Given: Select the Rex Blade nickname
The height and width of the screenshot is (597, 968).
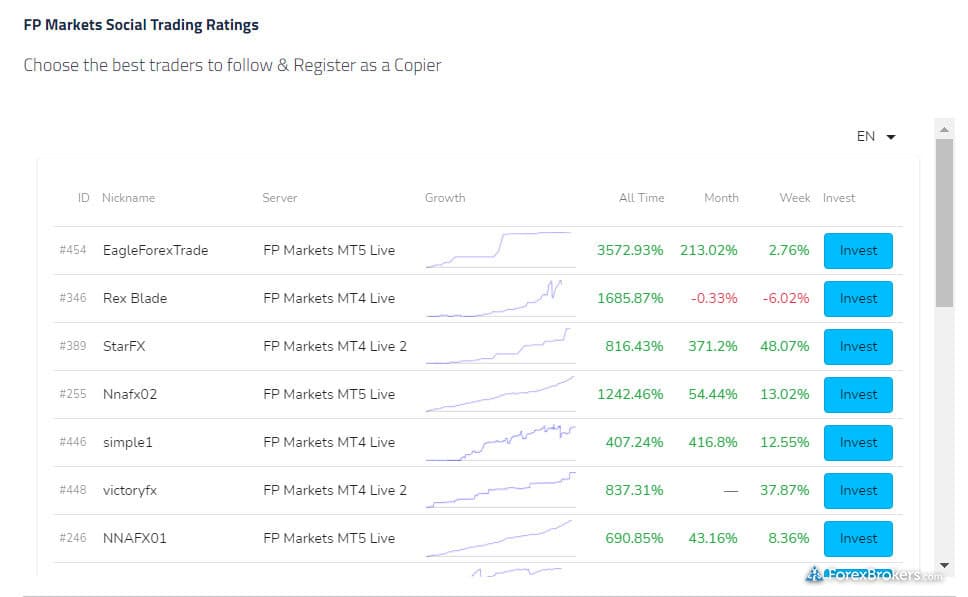Looking at the screenshot, I should (135, 299).
